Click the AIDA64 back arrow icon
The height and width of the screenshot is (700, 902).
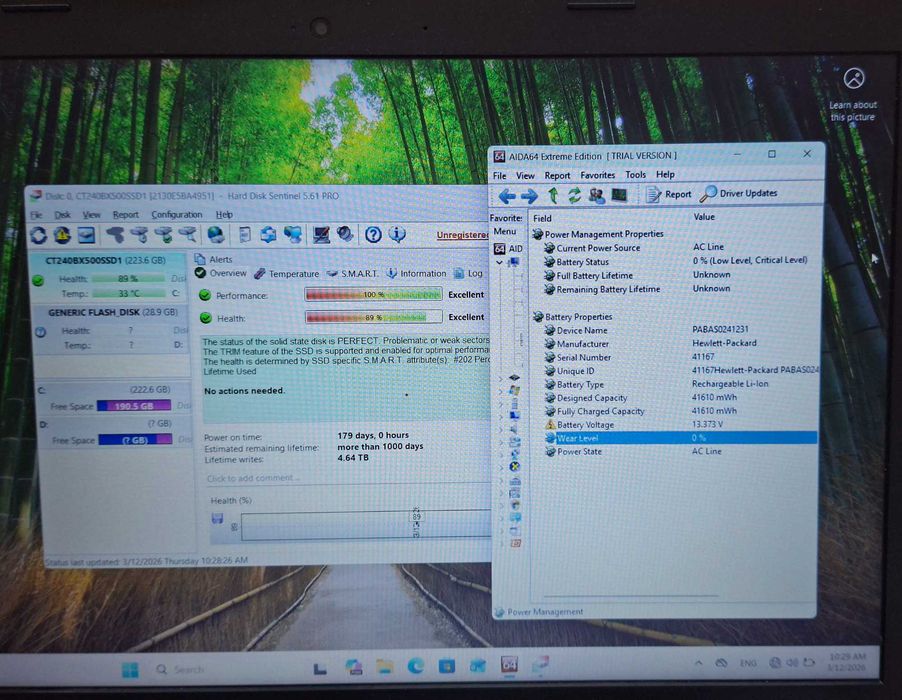[x=507, y=196]
